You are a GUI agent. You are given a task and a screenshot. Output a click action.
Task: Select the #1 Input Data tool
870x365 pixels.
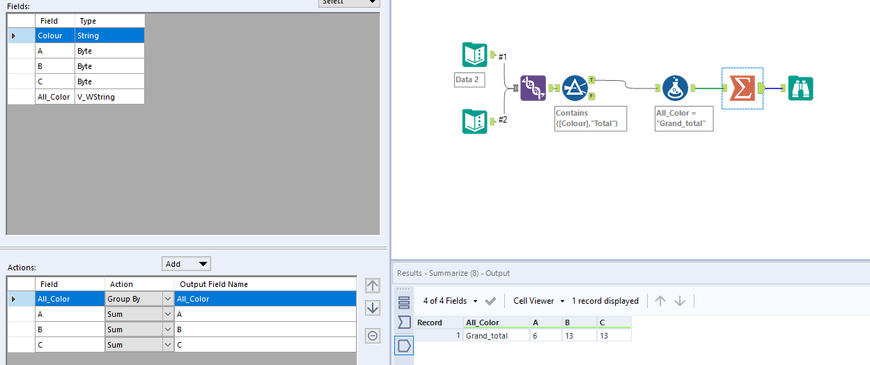pos(474,55)
